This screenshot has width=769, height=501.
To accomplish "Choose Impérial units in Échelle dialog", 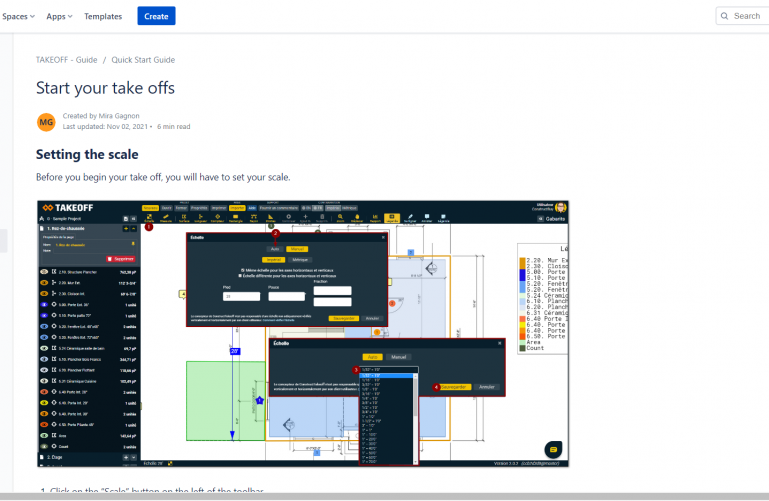I will [274, 260].
